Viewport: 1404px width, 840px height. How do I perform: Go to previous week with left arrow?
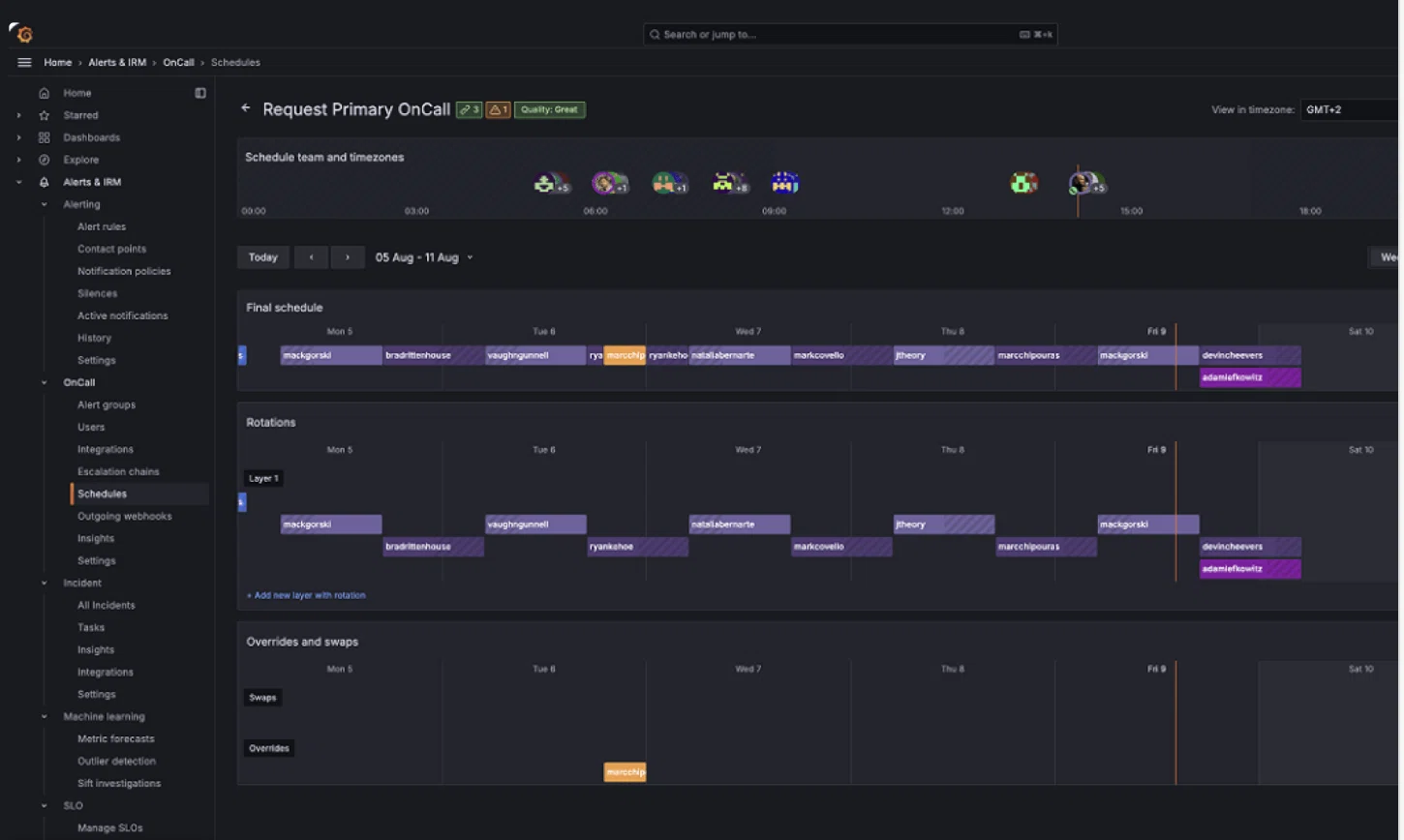pos(311,257)
